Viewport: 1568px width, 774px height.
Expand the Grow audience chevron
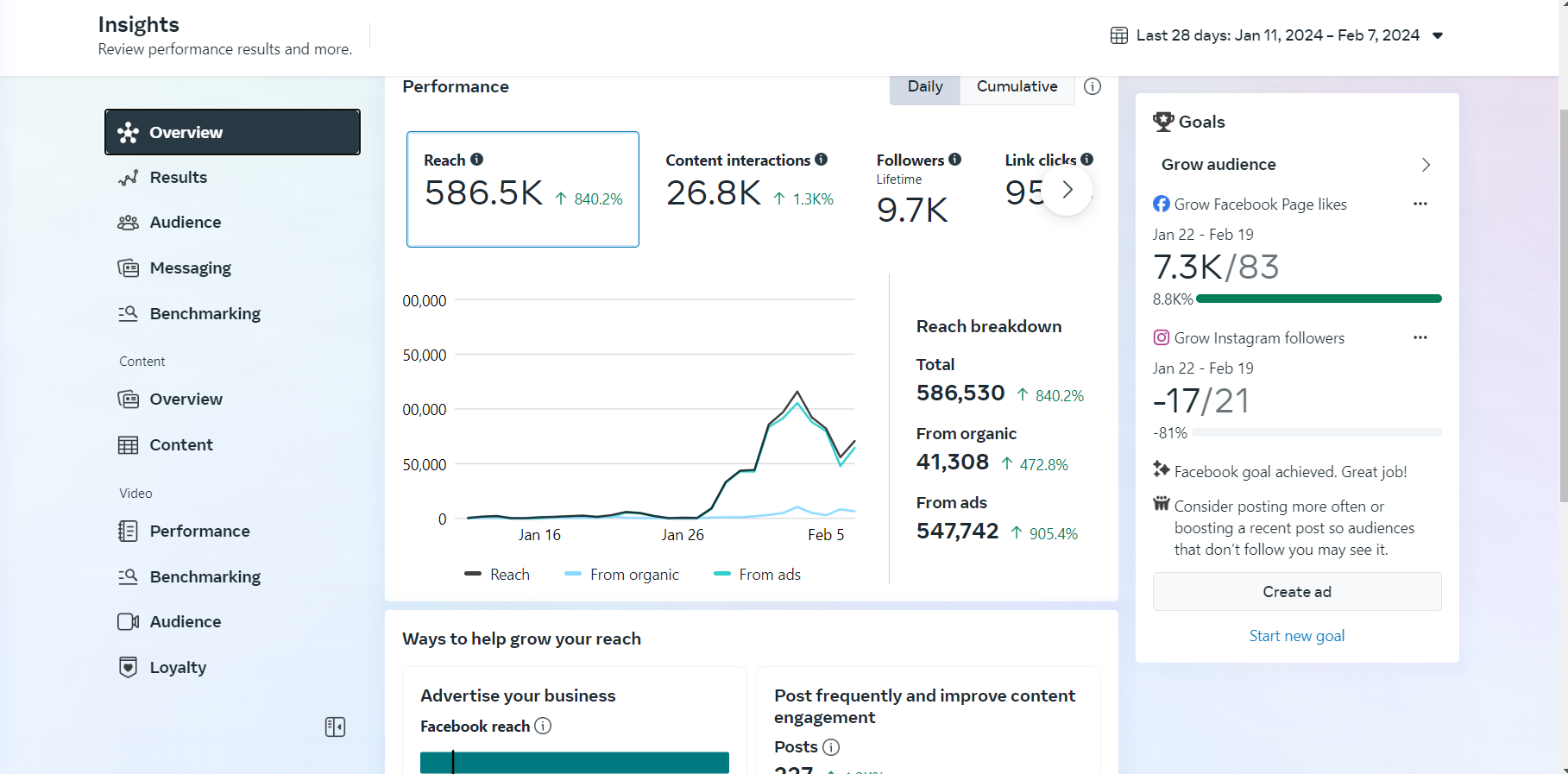click(x=1425, y=165)
